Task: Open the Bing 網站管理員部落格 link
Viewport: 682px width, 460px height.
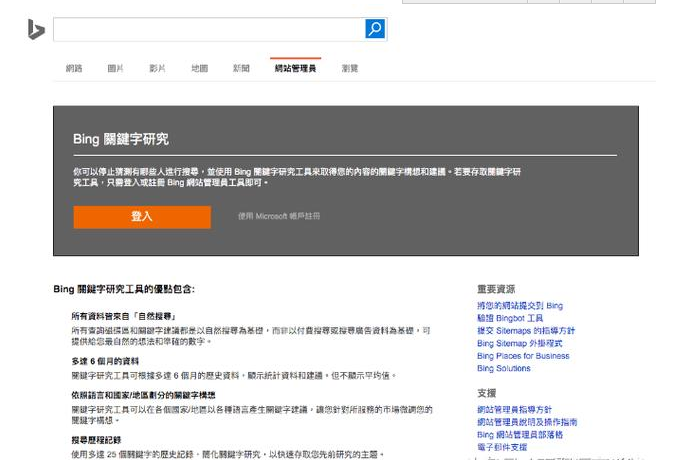Action: [x=520, y=435]
